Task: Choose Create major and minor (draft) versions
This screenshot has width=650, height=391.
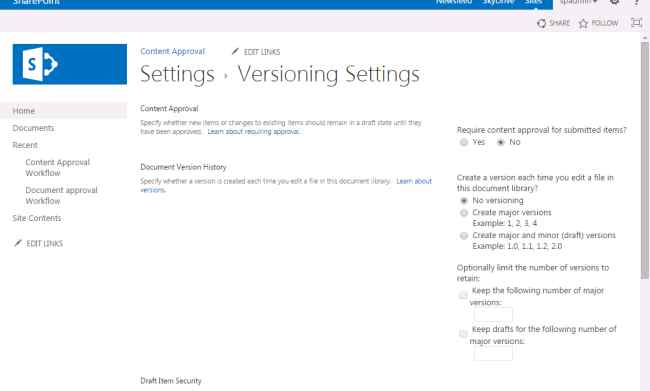Action: 464,236
